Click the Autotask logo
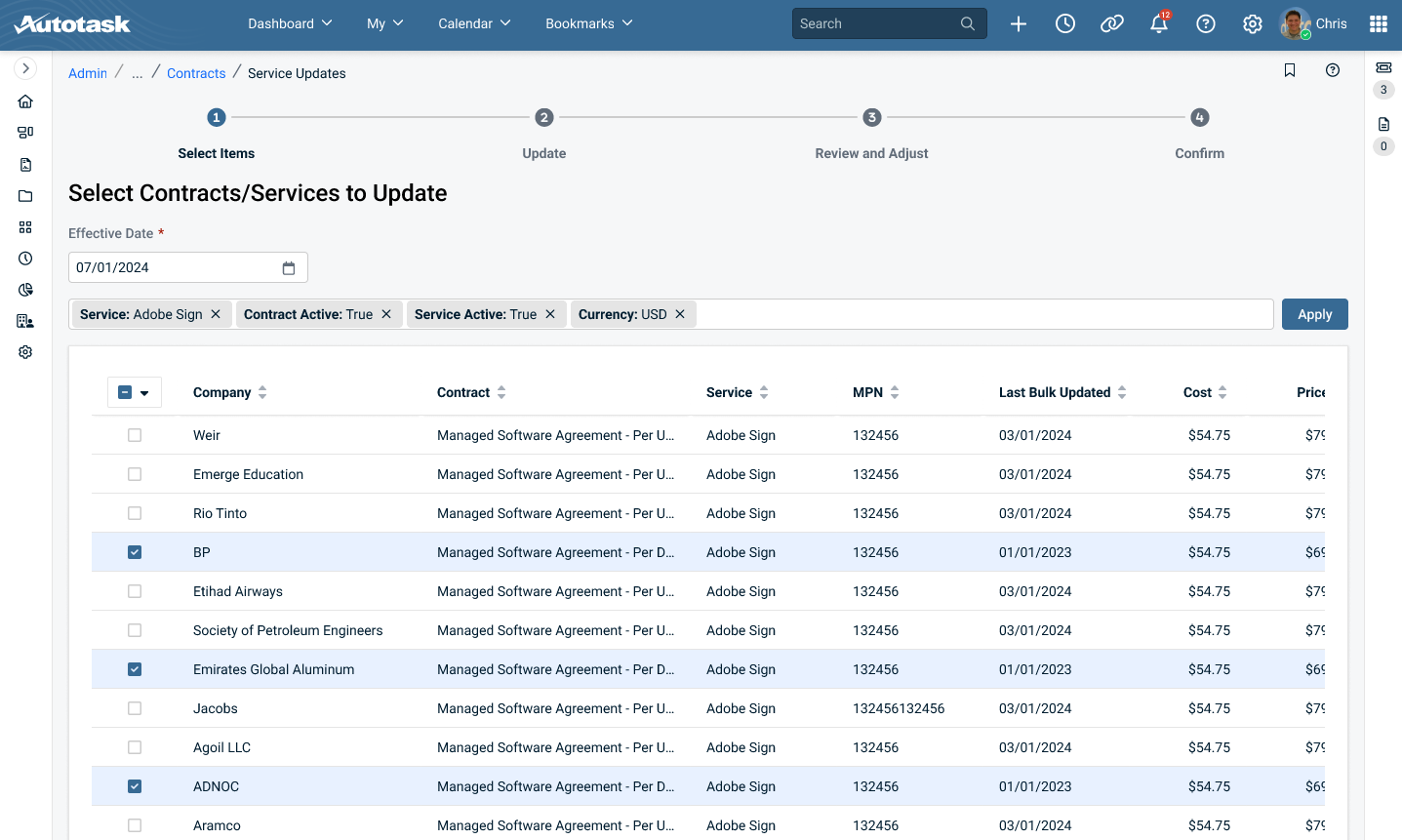1402x840 pixels. tap(72, 23)
